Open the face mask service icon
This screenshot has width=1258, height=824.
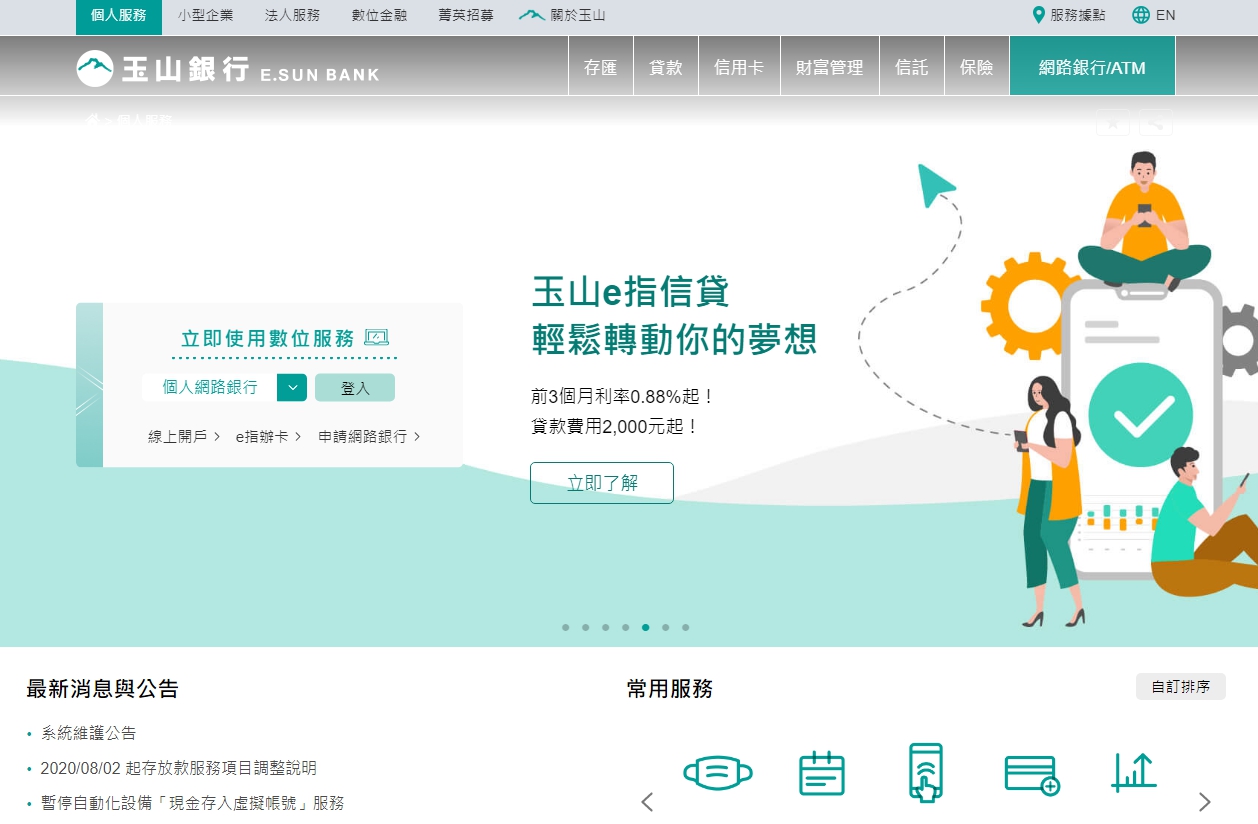(717, 773)
